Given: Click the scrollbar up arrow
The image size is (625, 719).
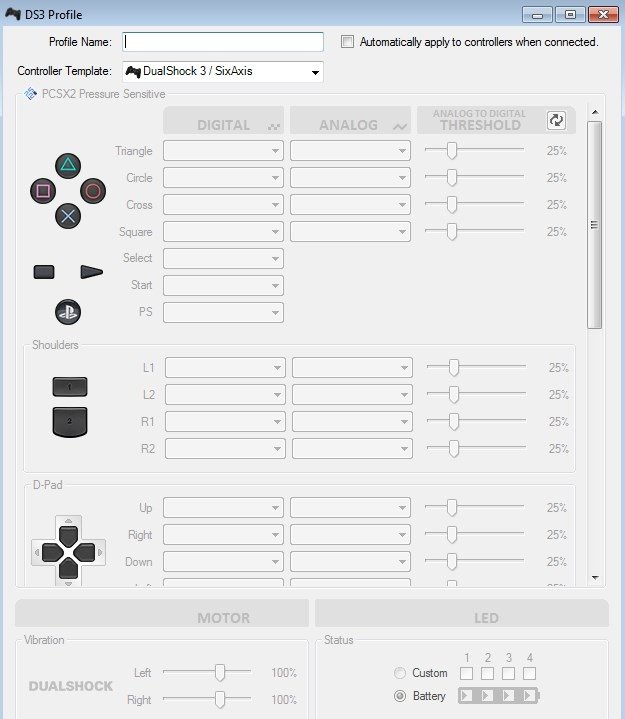Looking at the screenshot, I should (x=595, y=112).
